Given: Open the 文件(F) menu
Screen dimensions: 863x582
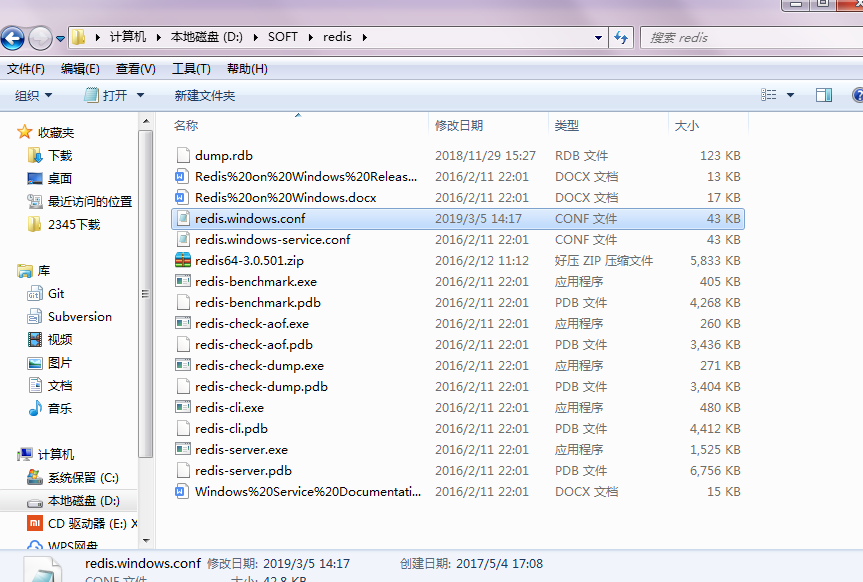Looking at the screenshot, I should (x=25, y=69).
